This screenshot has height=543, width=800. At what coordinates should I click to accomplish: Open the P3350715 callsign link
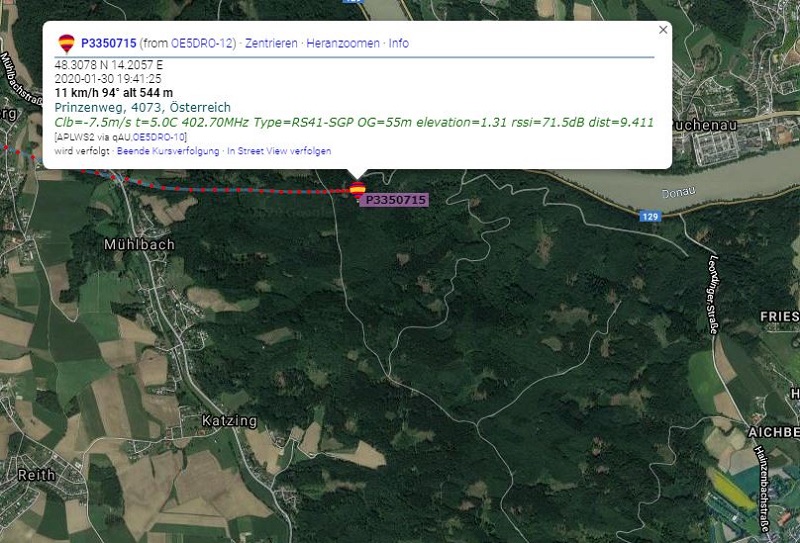(x=109, y=43)
